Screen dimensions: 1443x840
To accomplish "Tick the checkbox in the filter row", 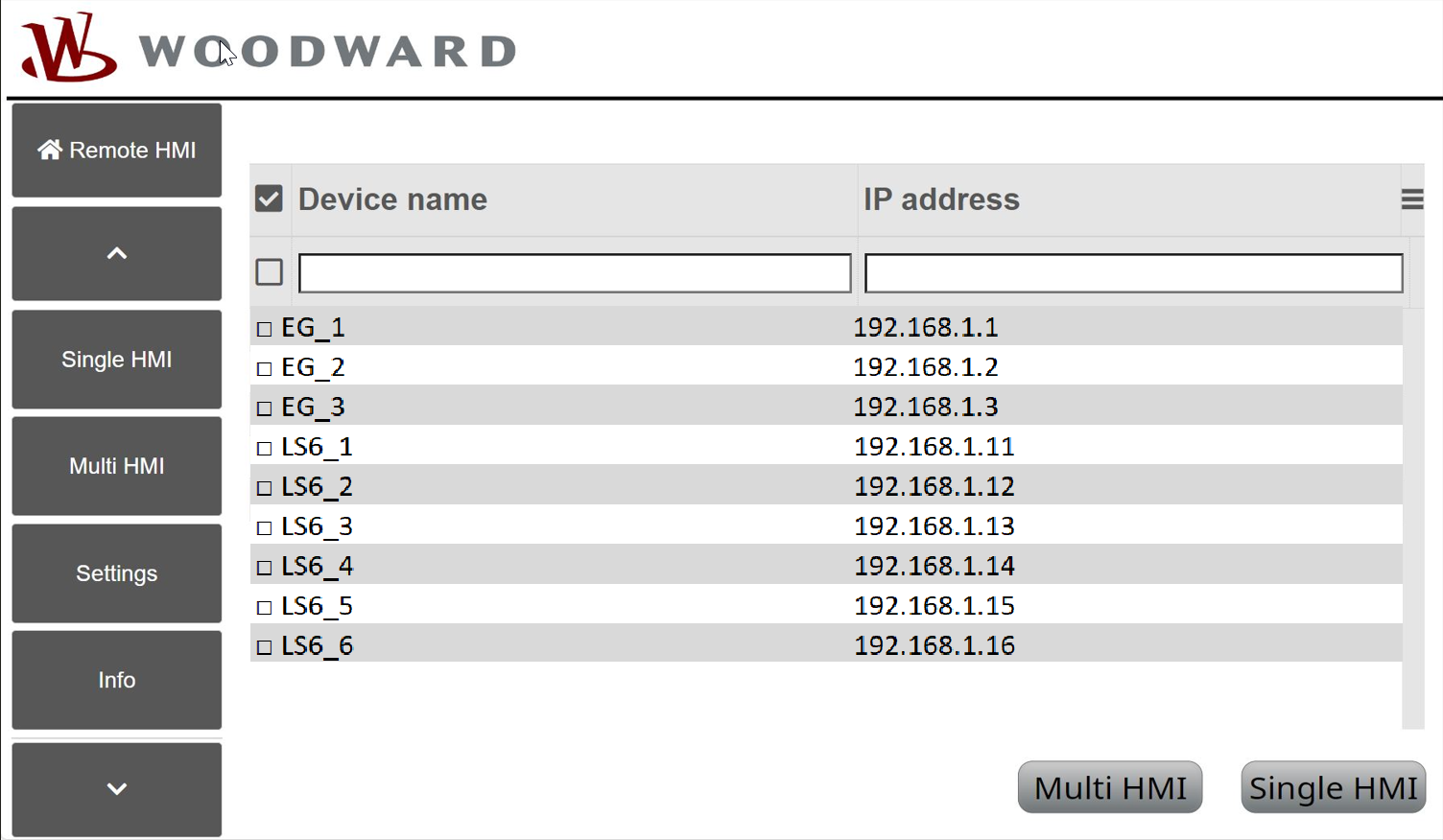I will point(270,272).
